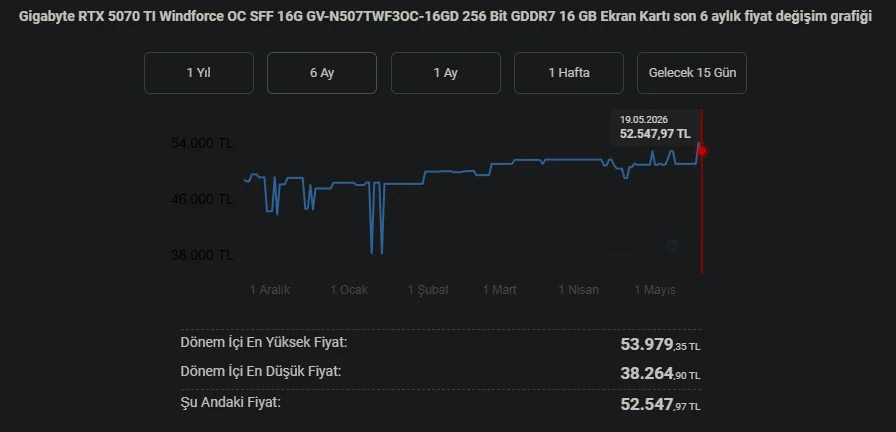Click the 1 Mayıs axis label
Screen dimensions: 896x432
(655, 290)
